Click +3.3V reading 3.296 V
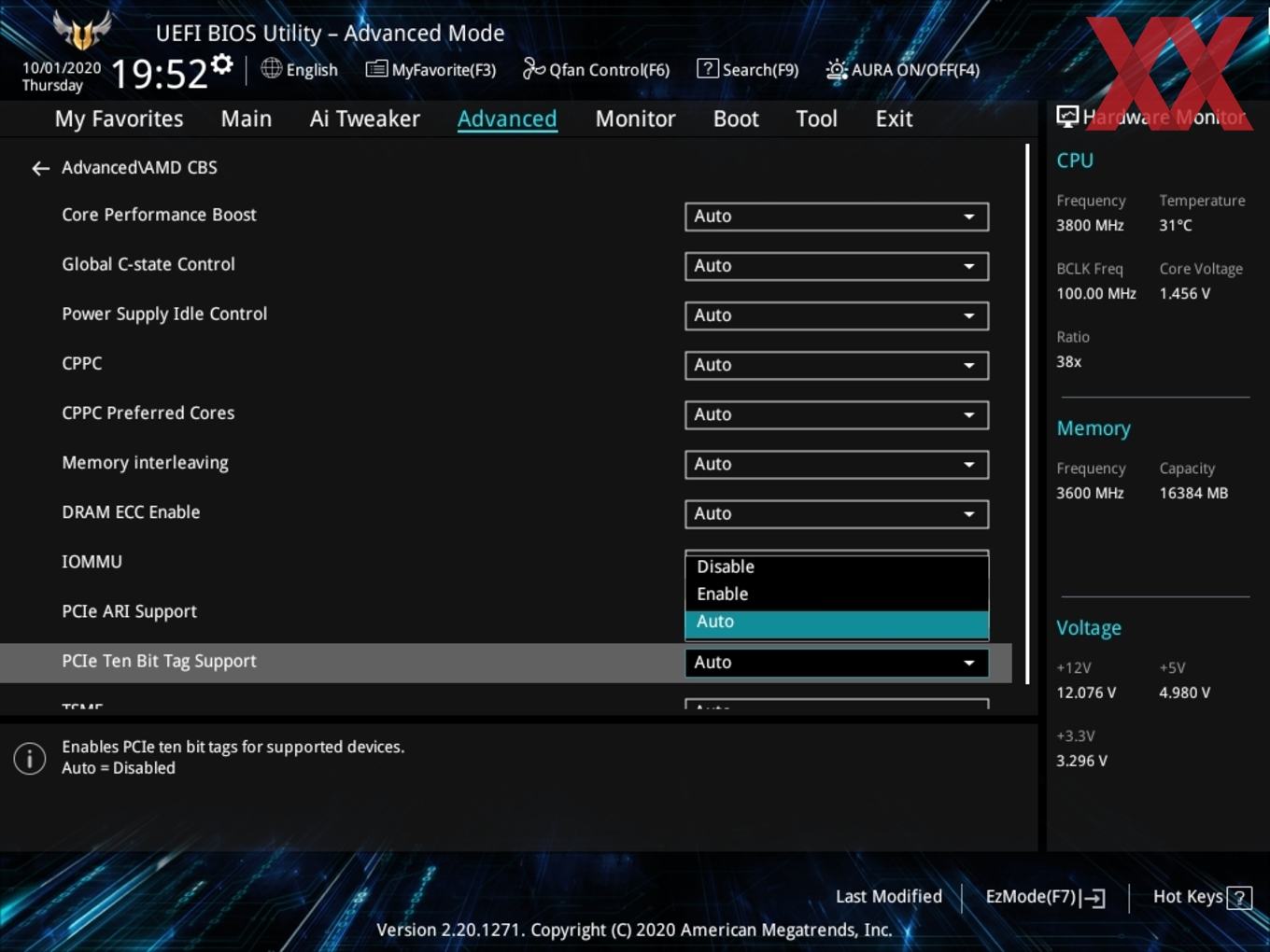Screen dimensions: 1270x952 point(1081,761)
